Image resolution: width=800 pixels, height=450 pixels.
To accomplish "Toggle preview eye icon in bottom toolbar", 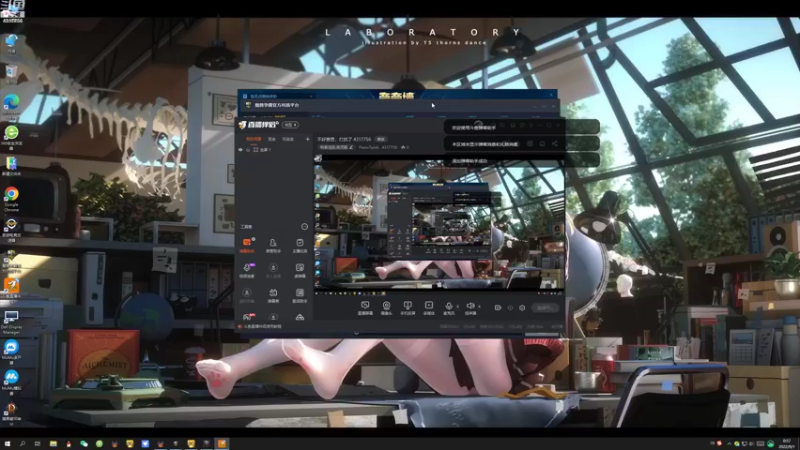I will (x=510, y=308).
